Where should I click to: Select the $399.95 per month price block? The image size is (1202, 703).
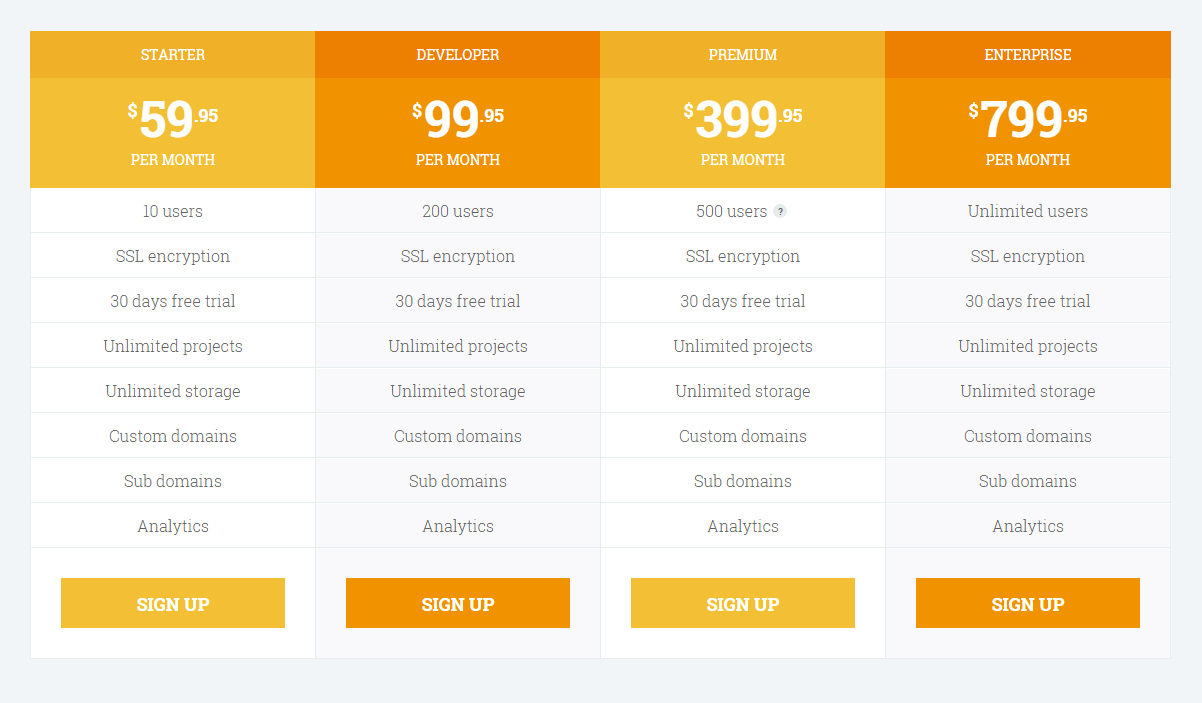coord(742,131)
